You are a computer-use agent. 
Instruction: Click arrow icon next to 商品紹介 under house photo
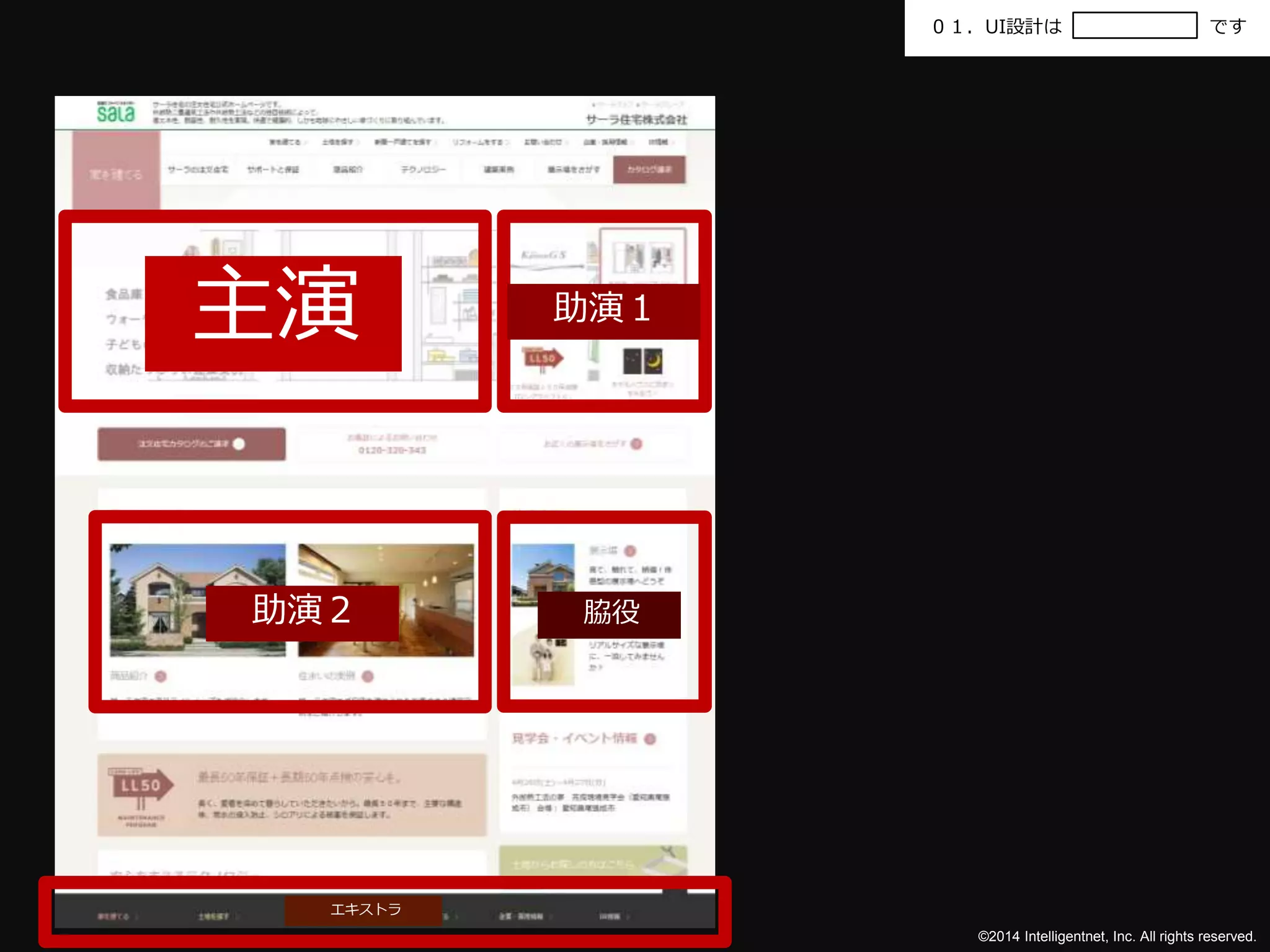161,676
